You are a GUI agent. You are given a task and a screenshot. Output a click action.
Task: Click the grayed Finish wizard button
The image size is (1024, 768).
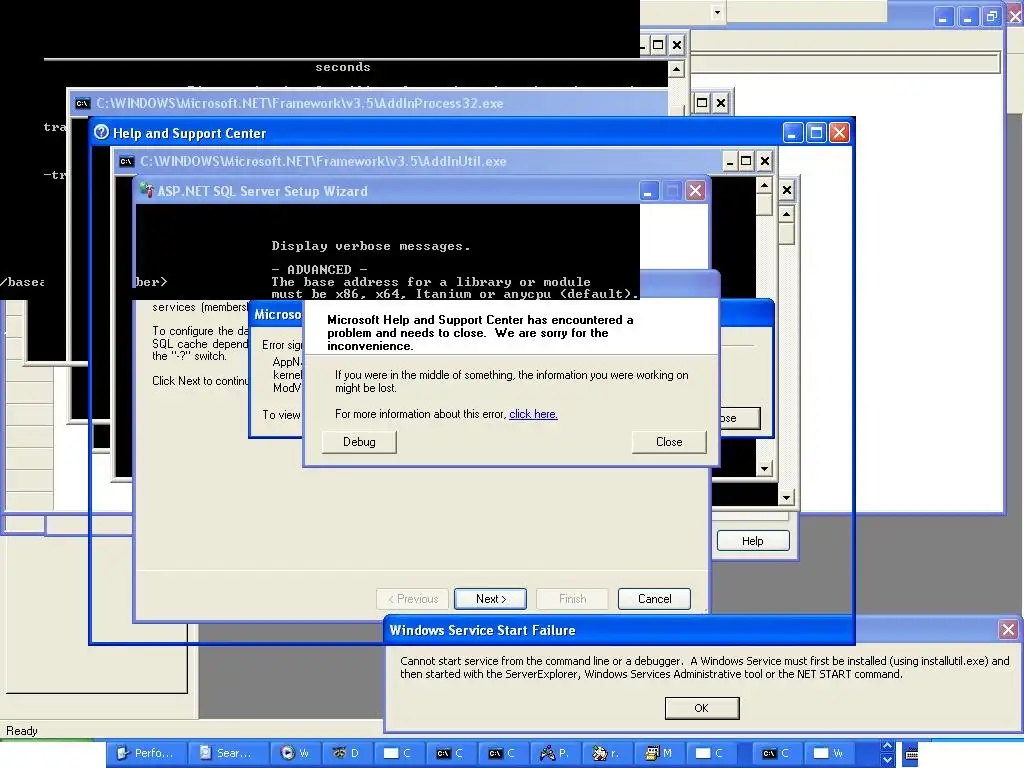click(573, 599)
